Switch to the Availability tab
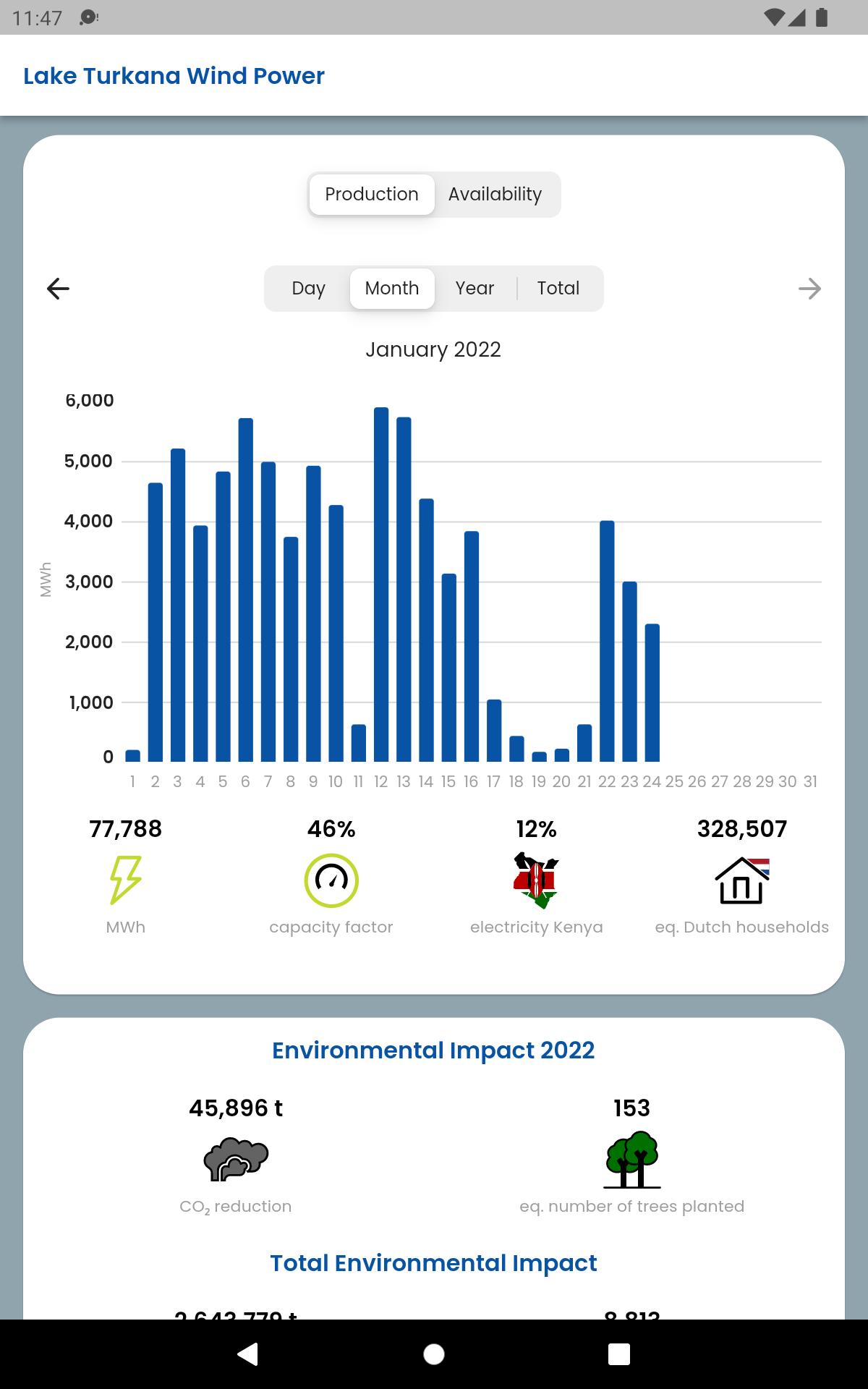 (495, 194)
